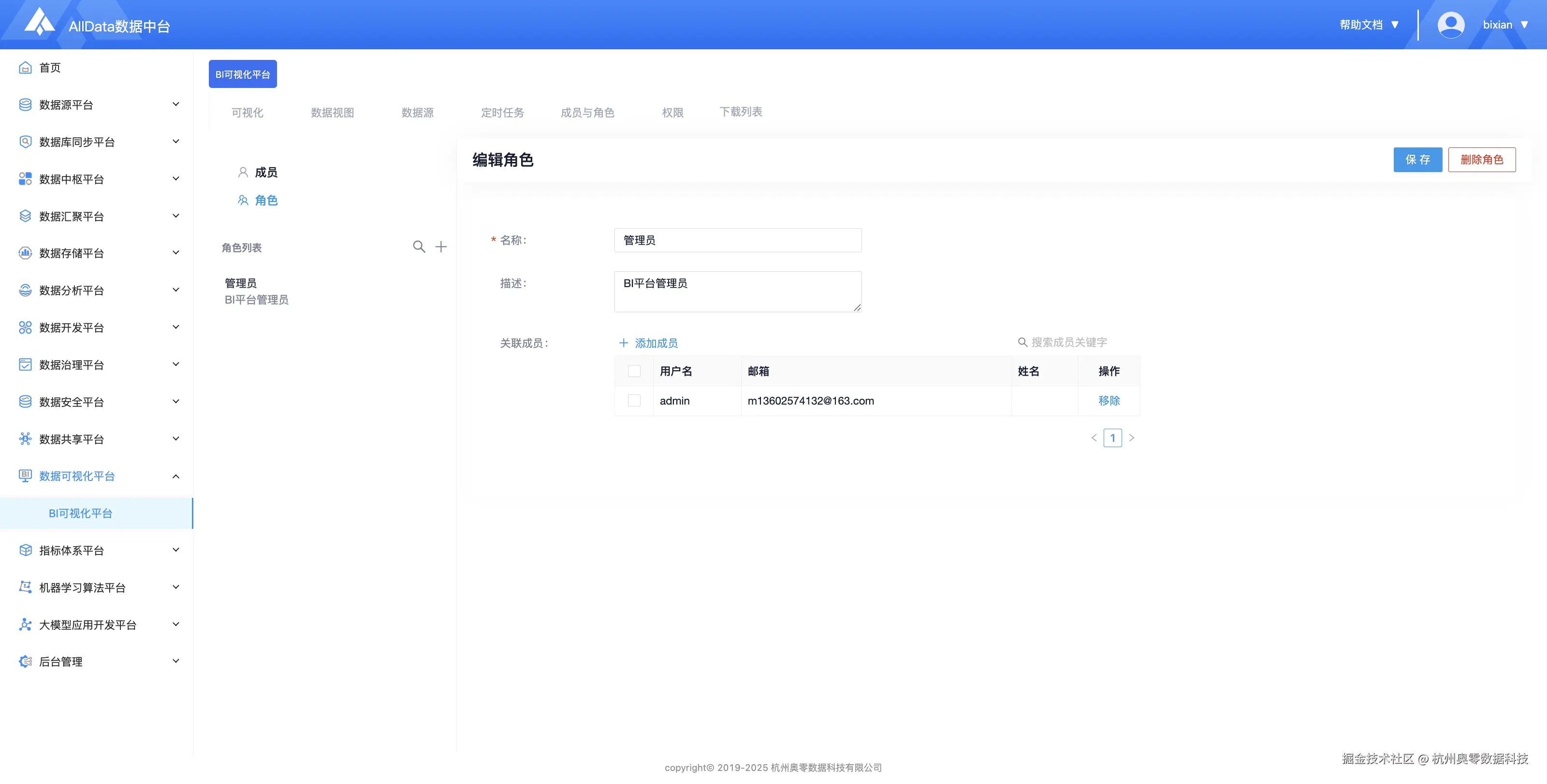Click the user avatar icon in header
1547x784 pixels.
pos(1450,25)
